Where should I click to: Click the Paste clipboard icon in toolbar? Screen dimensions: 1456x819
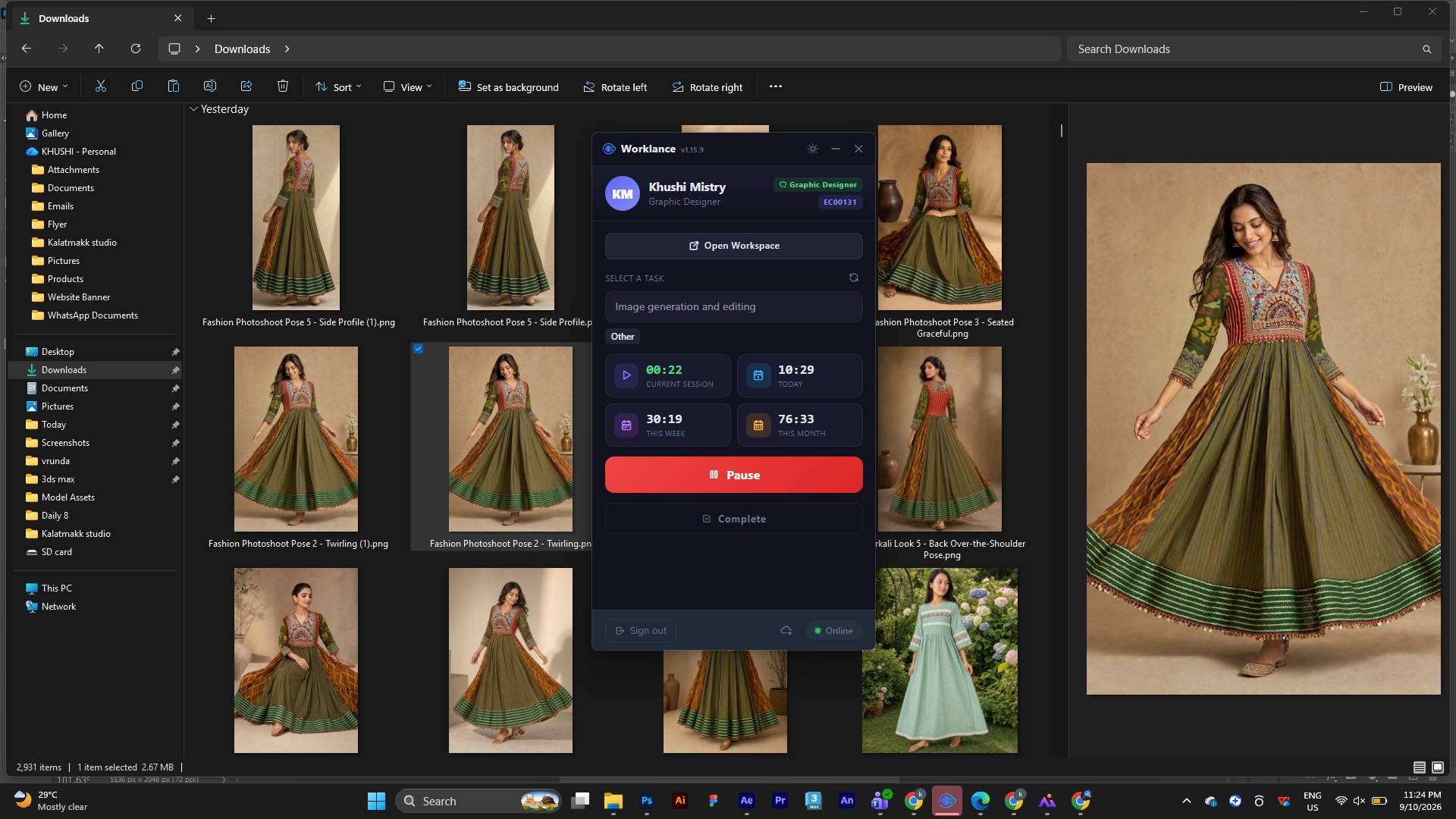[174, 86]
